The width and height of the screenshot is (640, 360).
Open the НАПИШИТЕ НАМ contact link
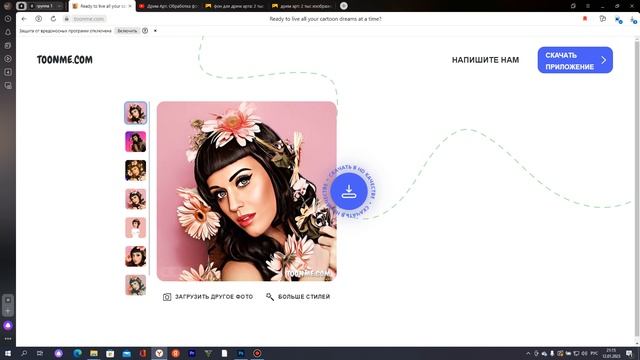[x=485, y=60]
